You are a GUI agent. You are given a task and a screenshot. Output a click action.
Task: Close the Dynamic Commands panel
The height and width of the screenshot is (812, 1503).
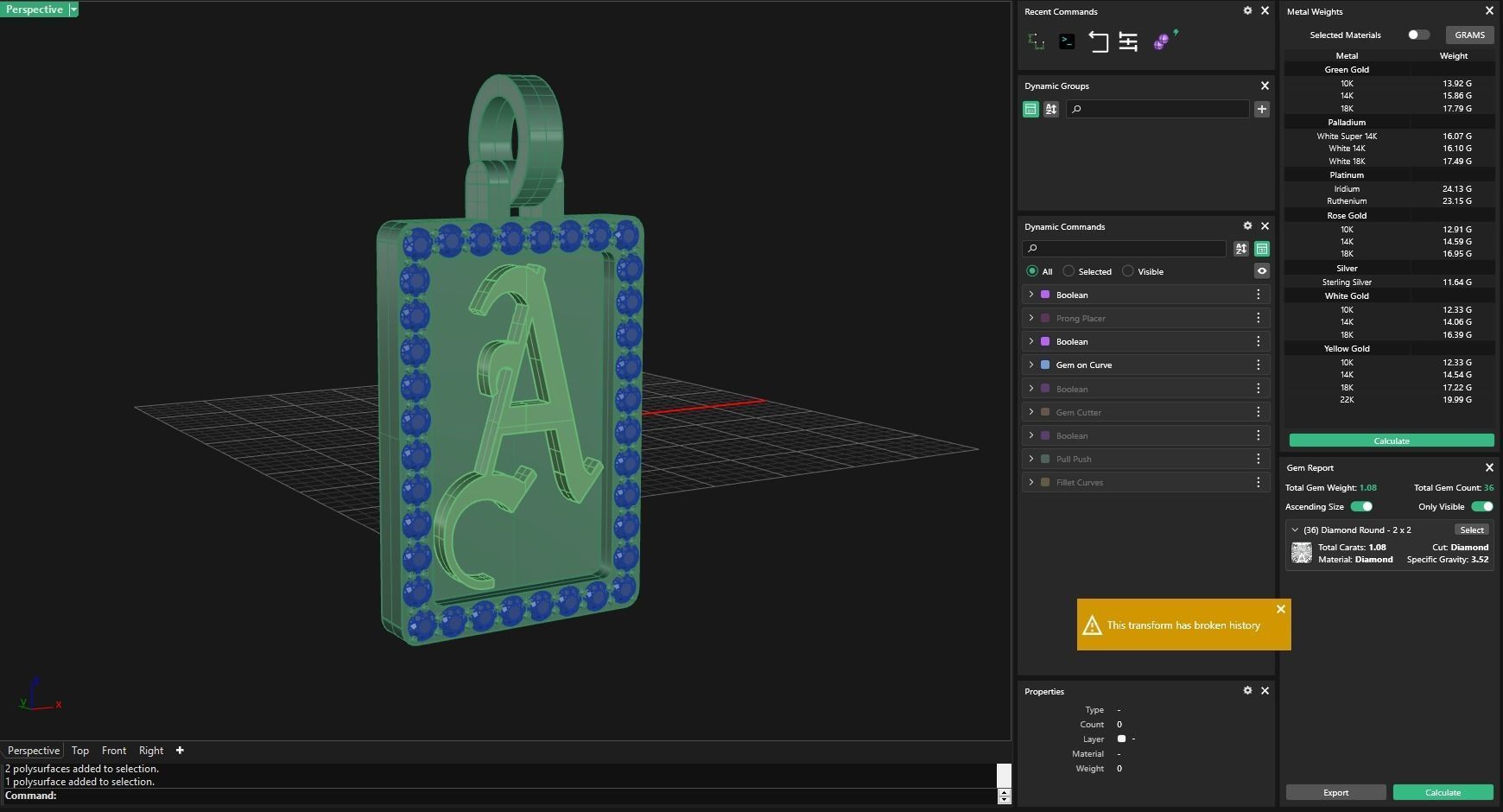coord(1265,226)
